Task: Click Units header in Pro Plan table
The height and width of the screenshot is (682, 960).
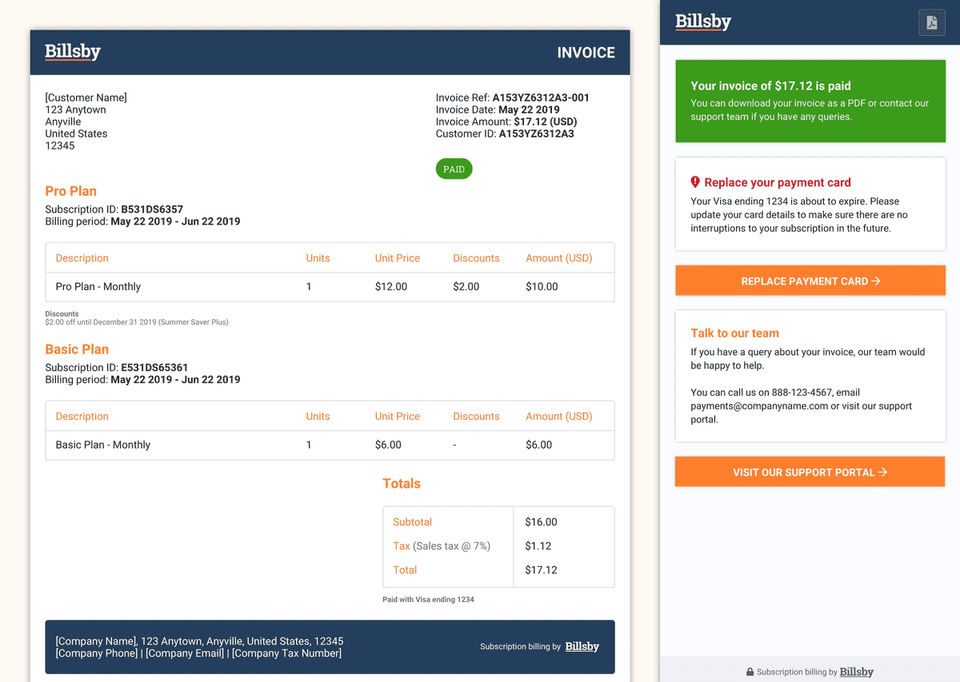Action: click(318, 258)
